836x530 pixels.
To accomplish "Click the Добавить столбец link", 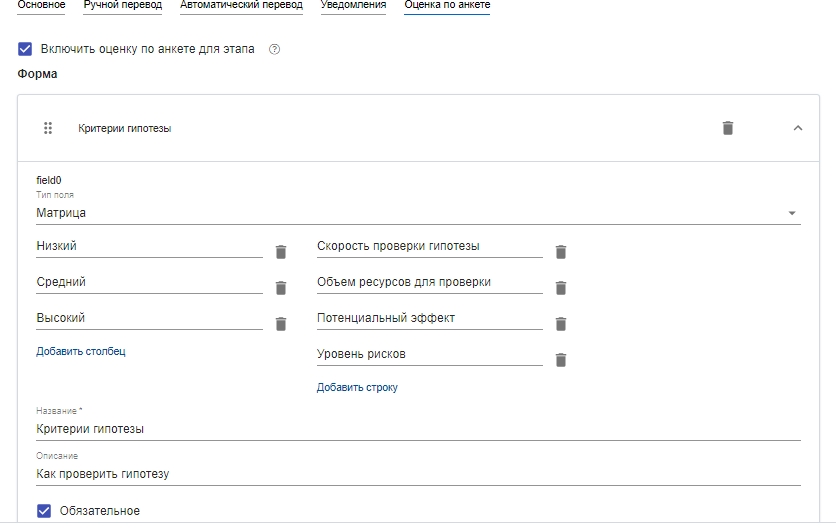I will 81,351.
